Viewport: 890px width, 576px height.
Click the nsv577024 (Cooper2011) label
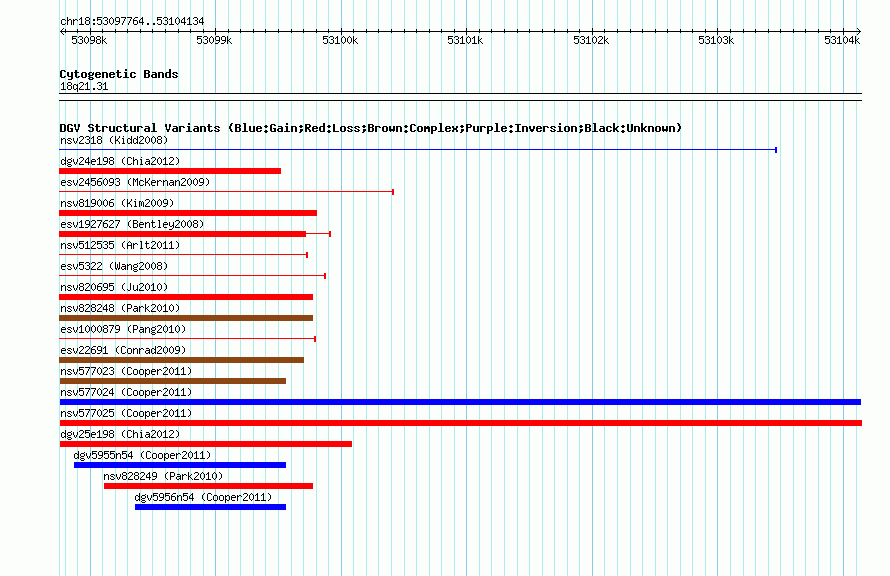[x=126, y=392]
